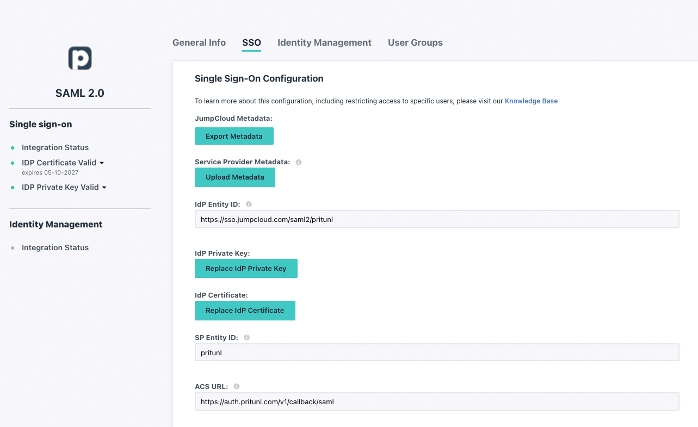Click Replace IdP Private Key button
Image resolution: width=698 pixels, height=427 pixels.
pos(246,268)
